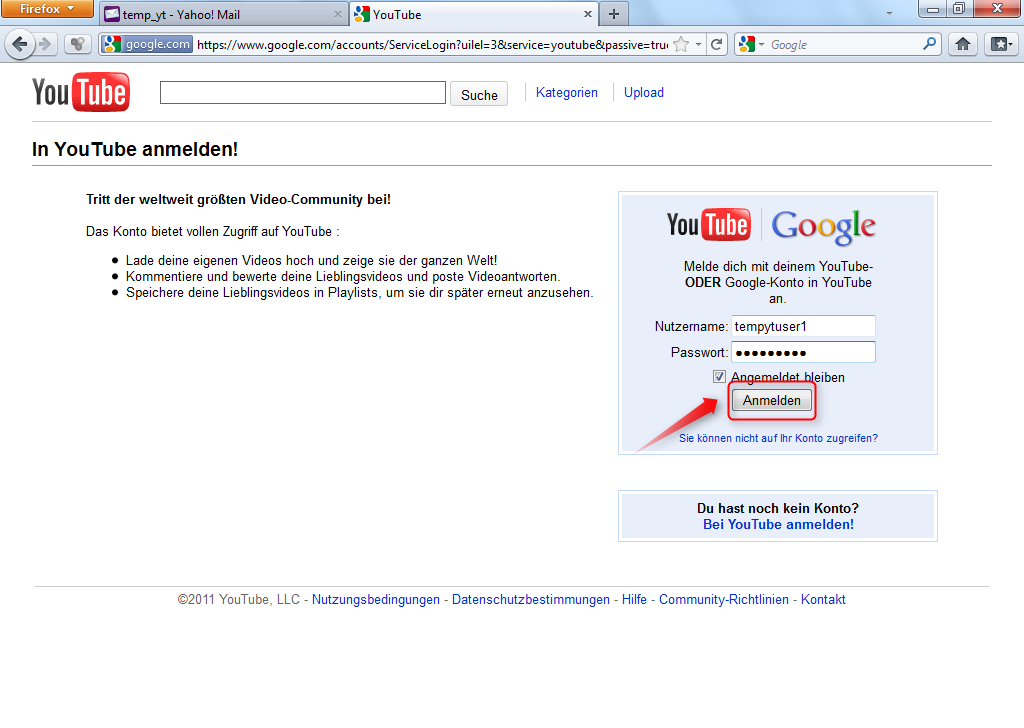The height and width of the screenshot is (728, 1024).
Task: Uncheck the Angemeldet bleiben checkbox
Action: click(719, 376)
